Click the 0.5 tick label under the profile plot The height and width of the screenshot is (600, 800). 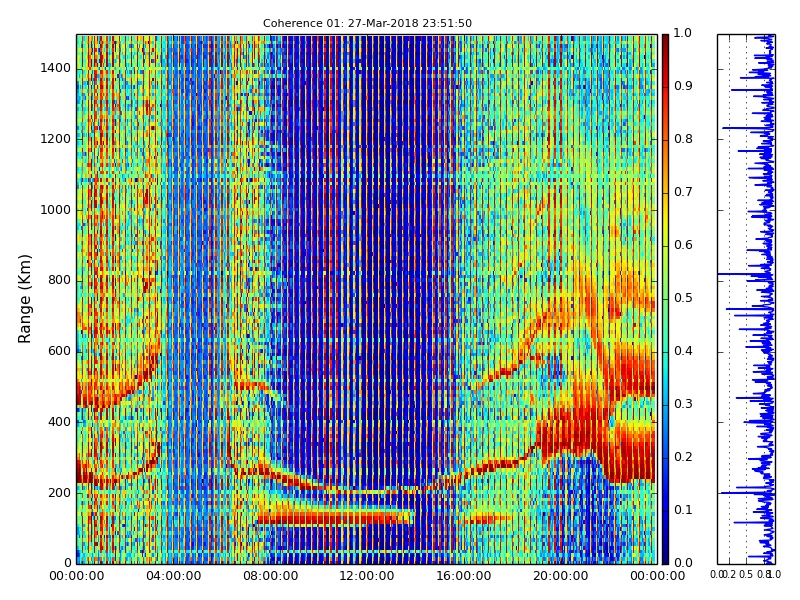[x=746, y=575]
